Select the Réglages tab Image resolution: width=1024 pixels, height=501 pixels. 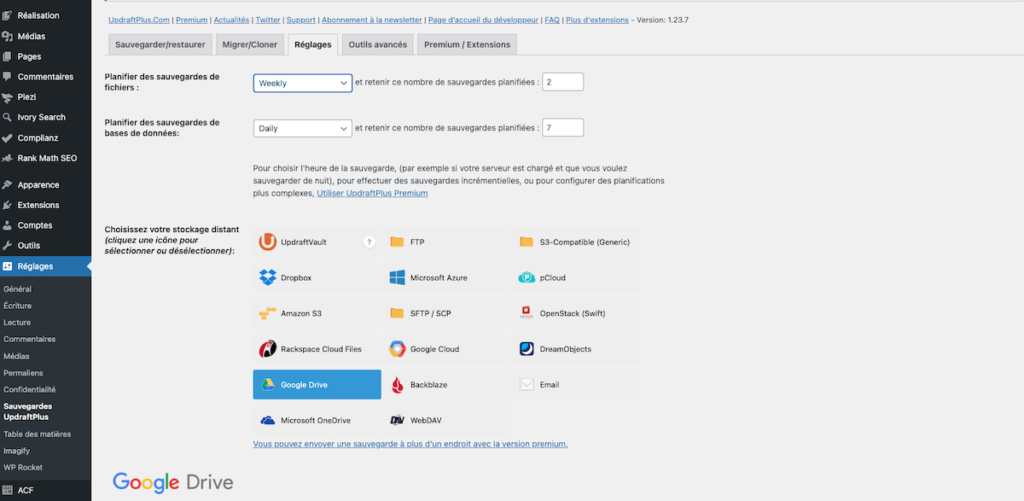pyautogui.click(x=313, y=45)
